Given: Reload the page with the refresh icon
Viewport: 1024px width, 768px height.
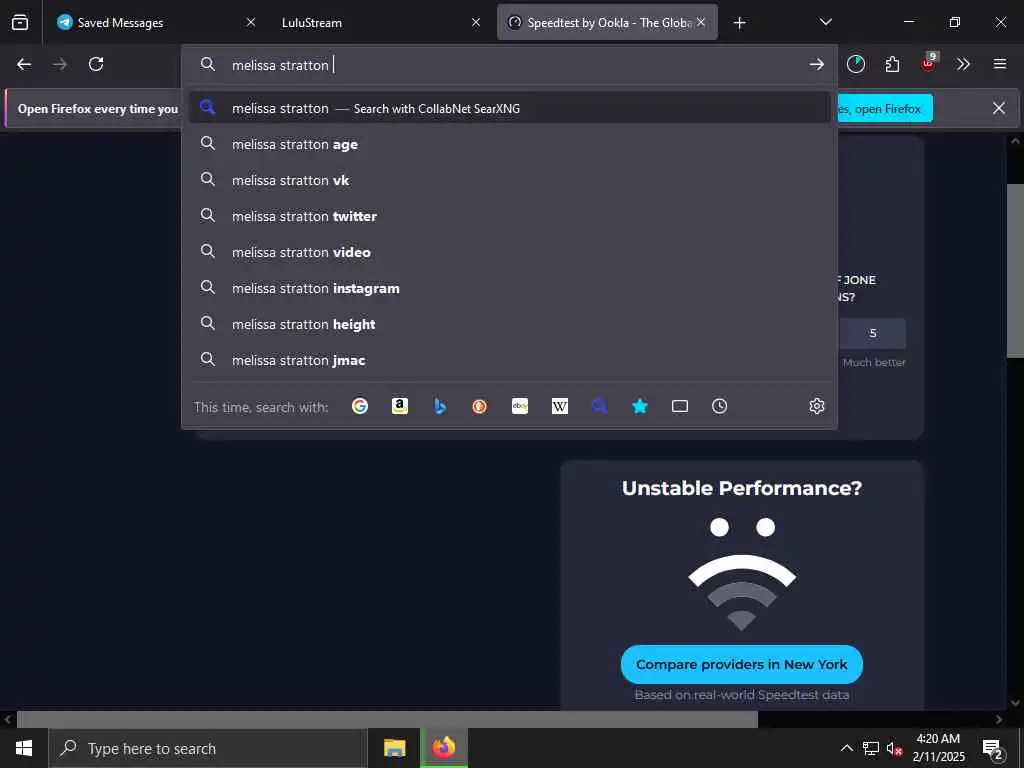Looking at the screenshot, I should [96, 64].
